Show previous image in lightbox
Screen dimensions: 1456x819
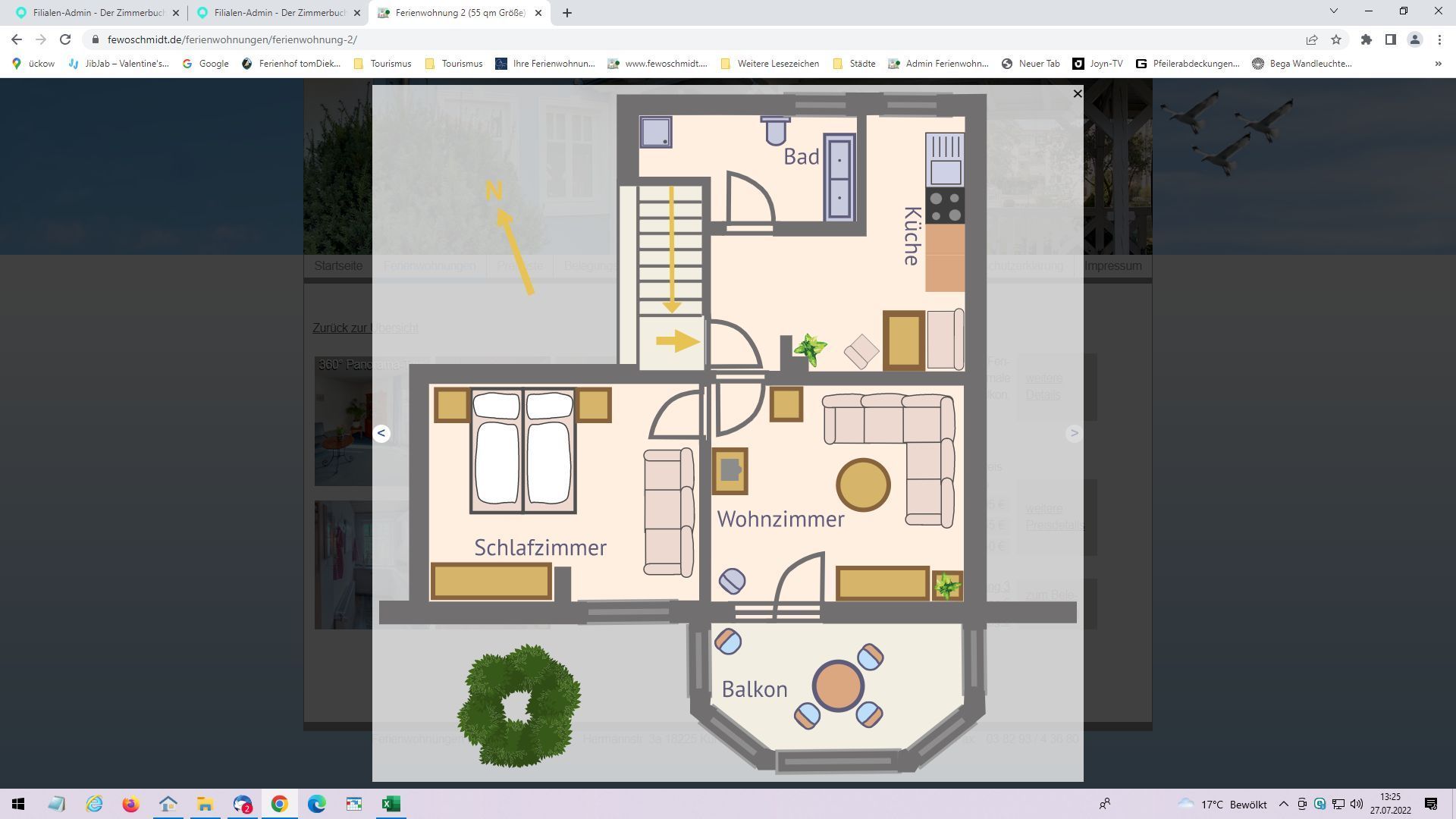381,433
